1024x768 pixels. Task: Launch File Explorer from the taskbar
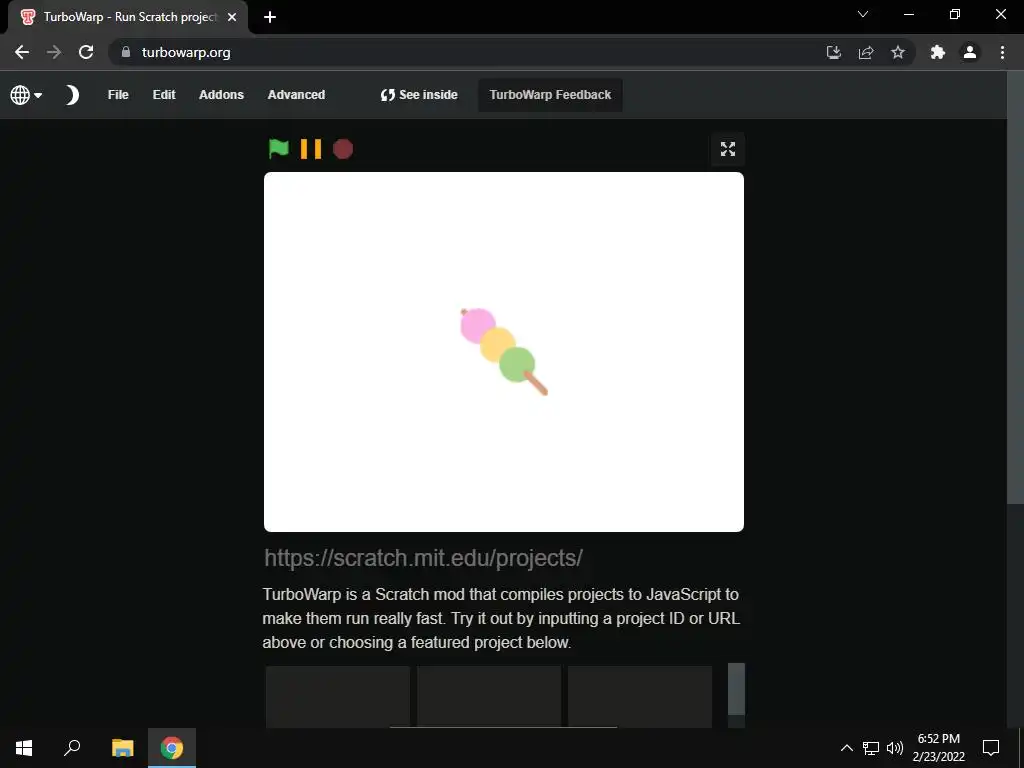tap(122, 748)
